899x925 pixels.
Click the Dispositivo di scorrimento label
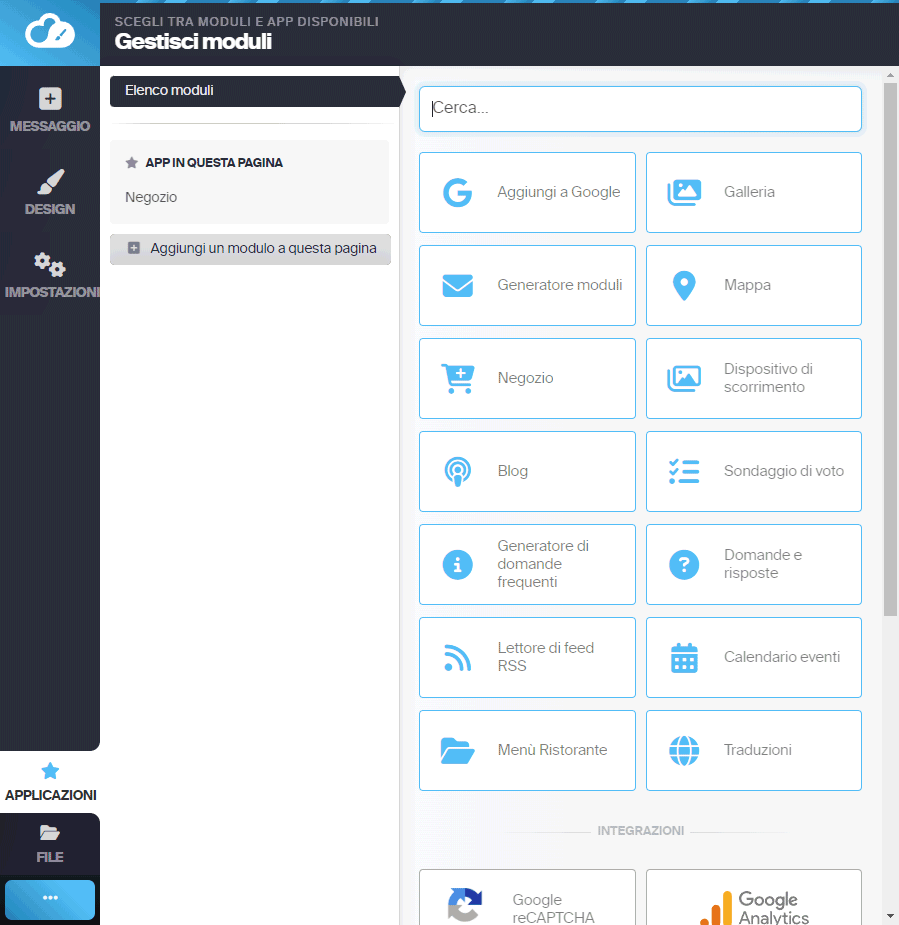coord(769,378)
